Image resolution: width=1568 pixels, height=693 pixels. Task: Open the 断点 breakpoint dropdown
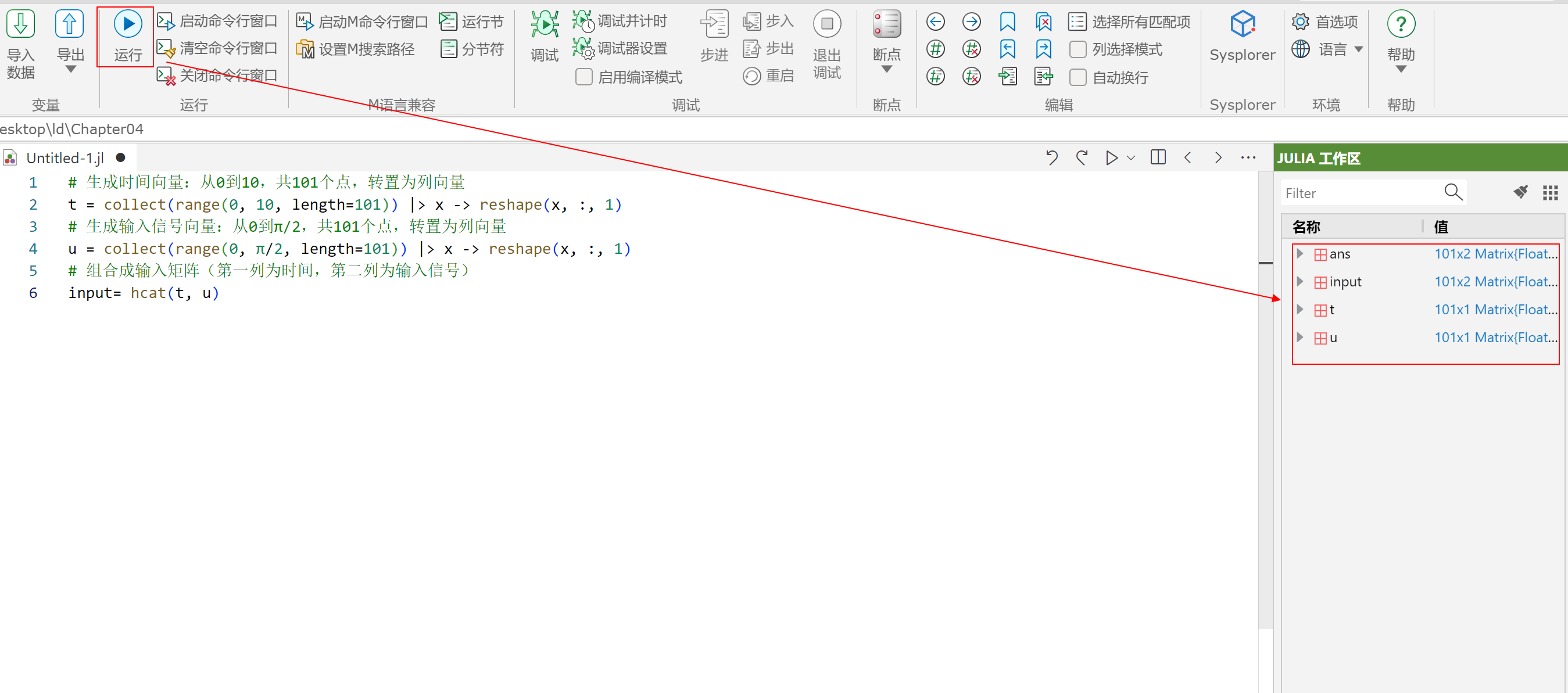click(886, 69)
